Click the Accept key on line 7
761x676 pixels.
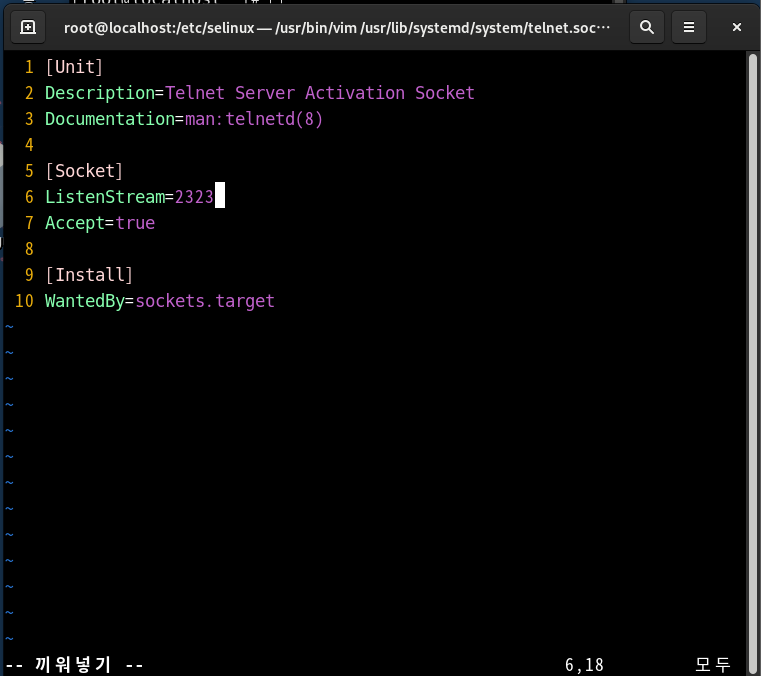tap(75, 223)
